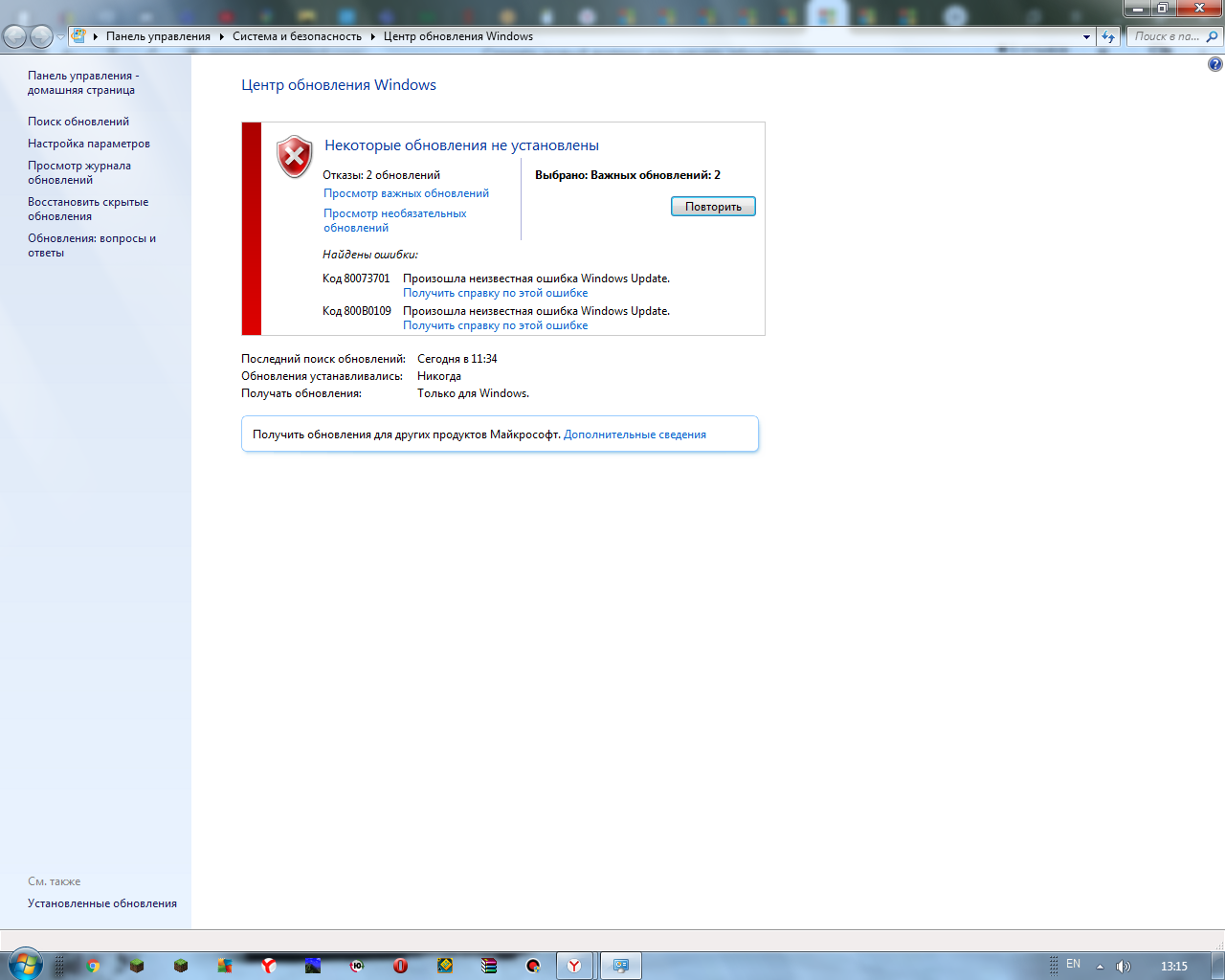Go back using the Back arrow button
Image resolution: width=1225 pixels, height=980 pixels.
[14, 36]
